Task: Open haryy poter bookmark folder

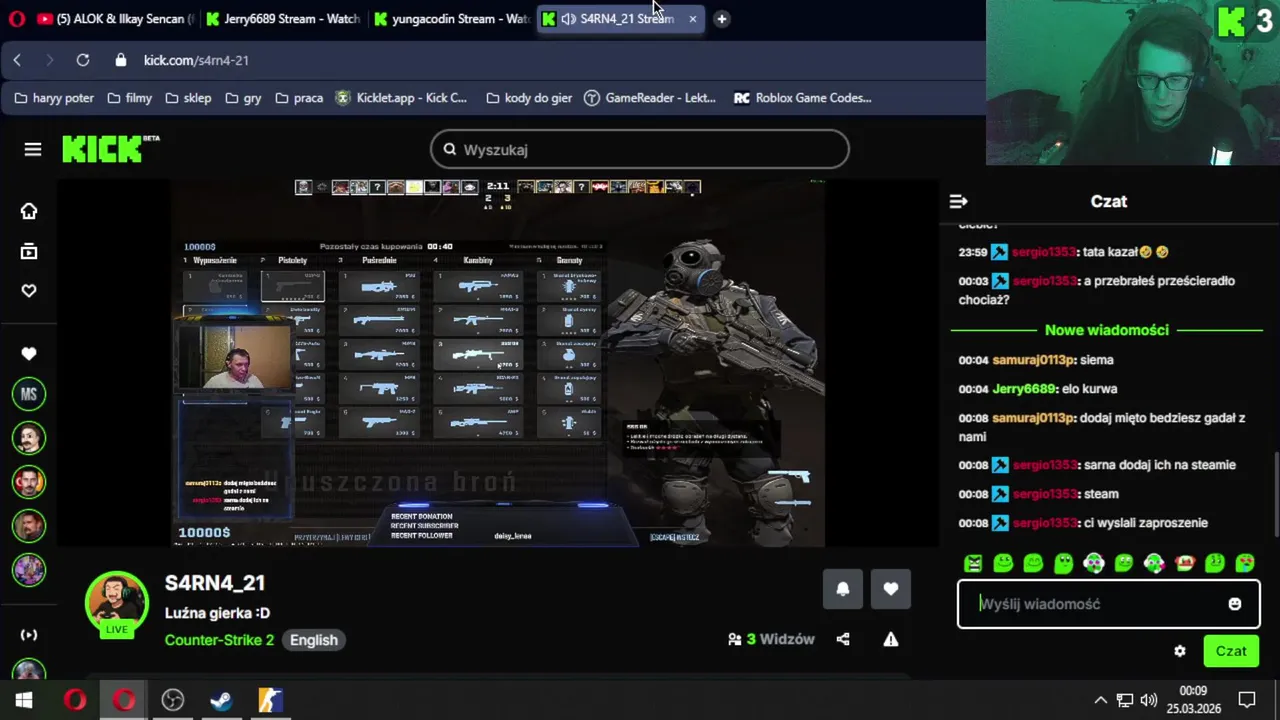Action: (54, 98)
